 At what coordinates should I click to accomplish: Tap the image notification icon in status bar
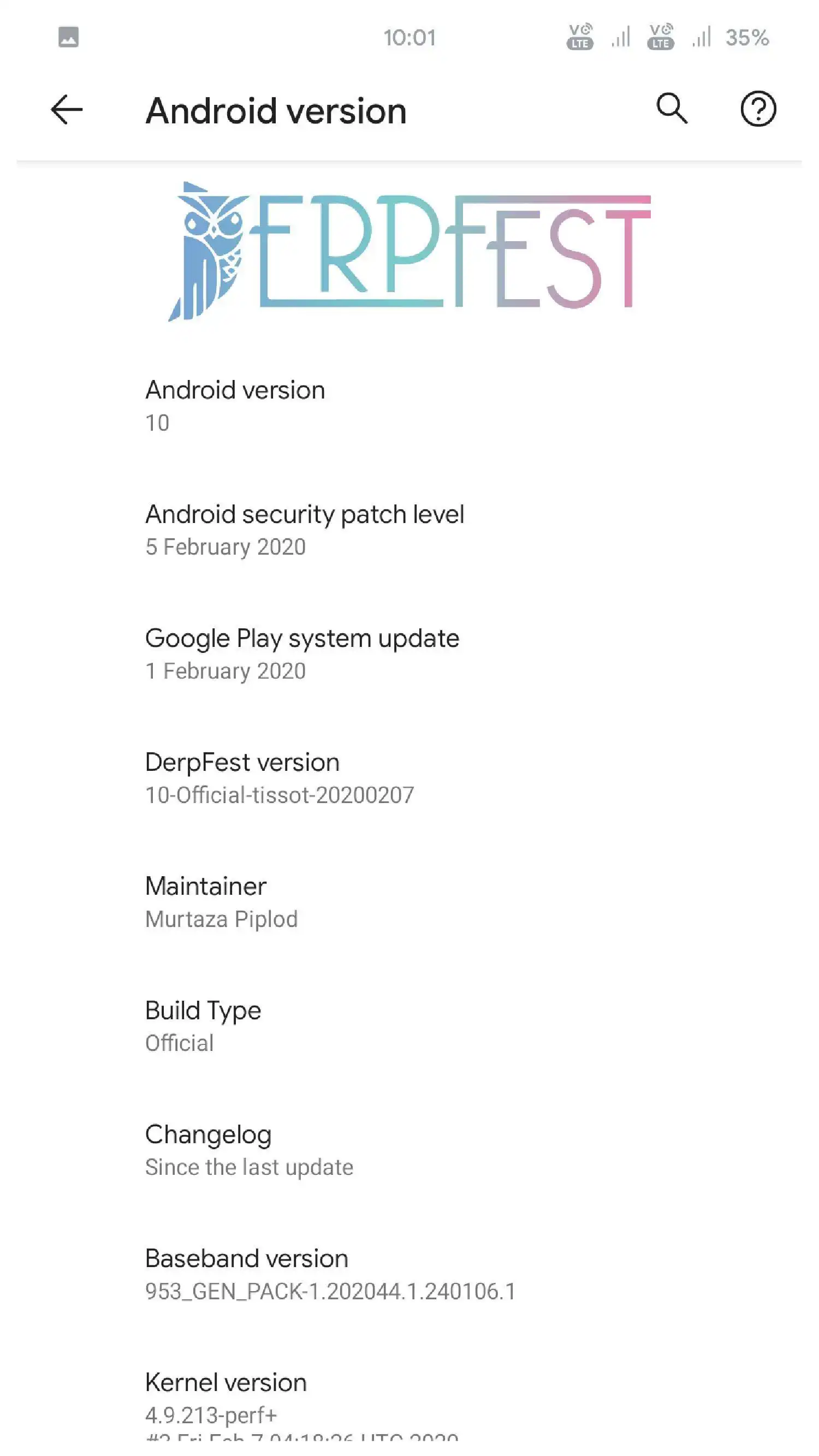tap(68, 37)
